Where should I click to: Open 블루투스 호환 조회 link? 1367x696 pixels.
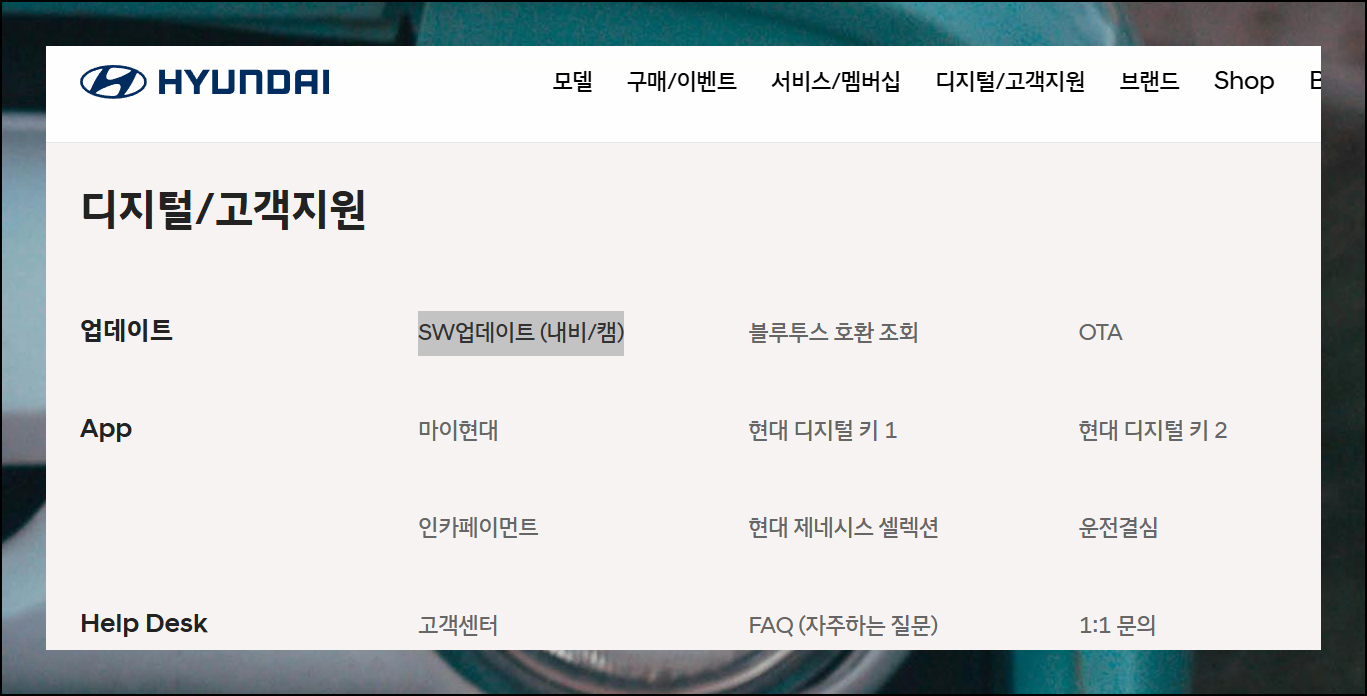[833, 332]
